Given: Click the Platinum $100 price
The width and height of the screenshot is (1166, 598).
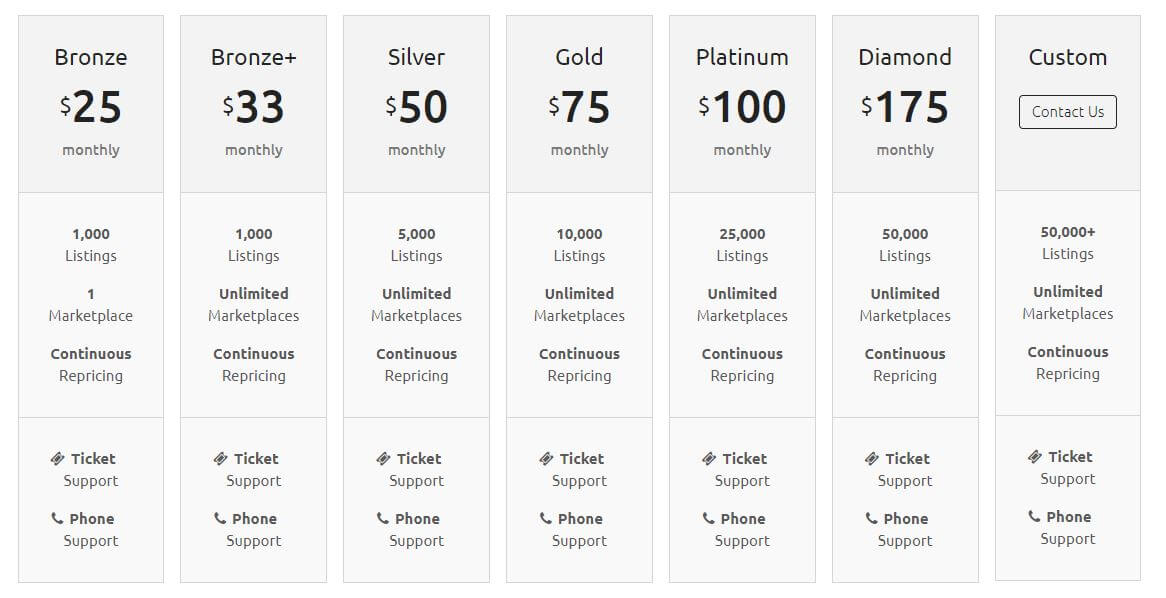Looking at the screenshot, I should pos(742,108).
